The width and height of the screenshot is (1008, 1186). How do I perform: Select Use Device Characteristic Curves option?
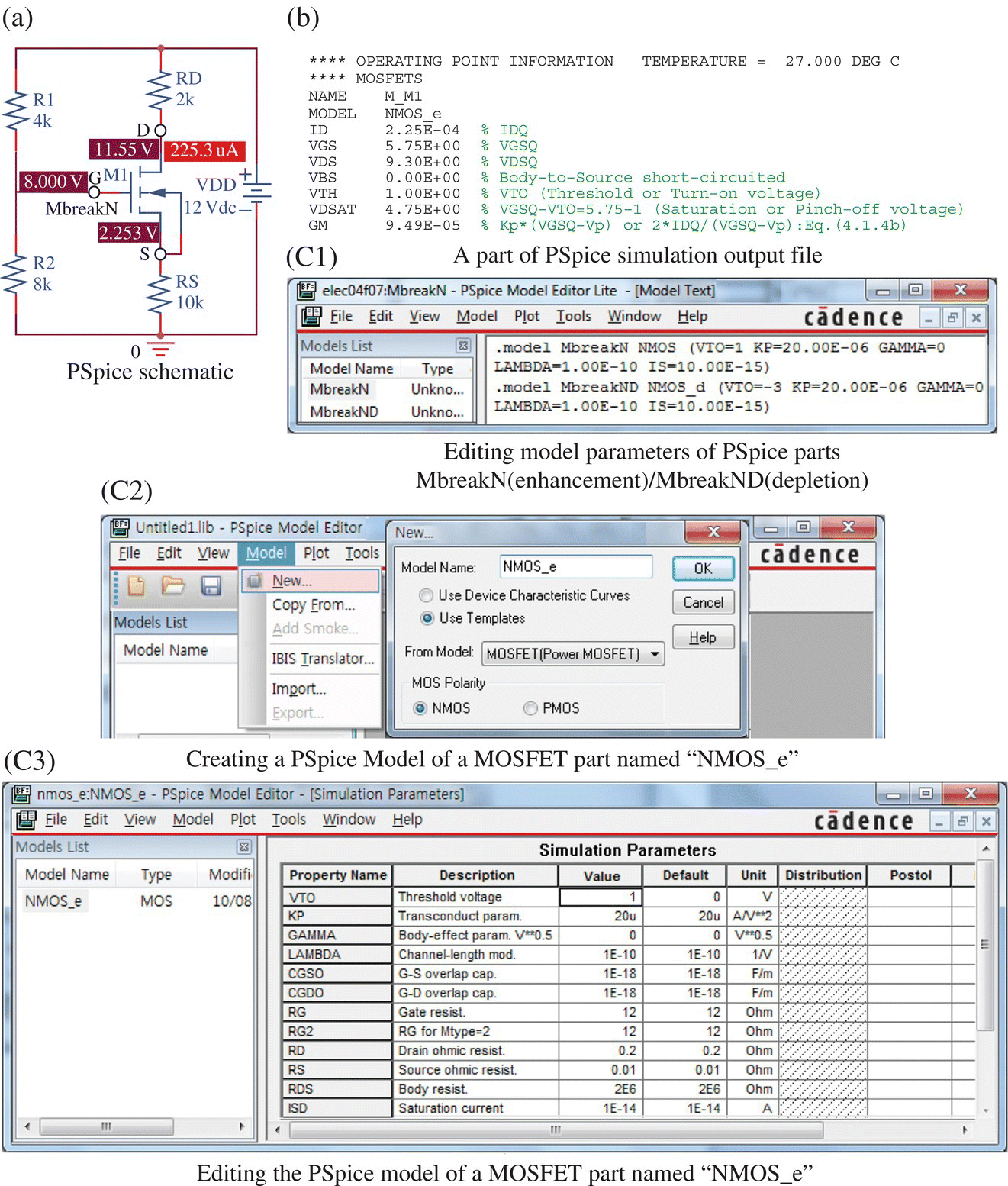426,595
